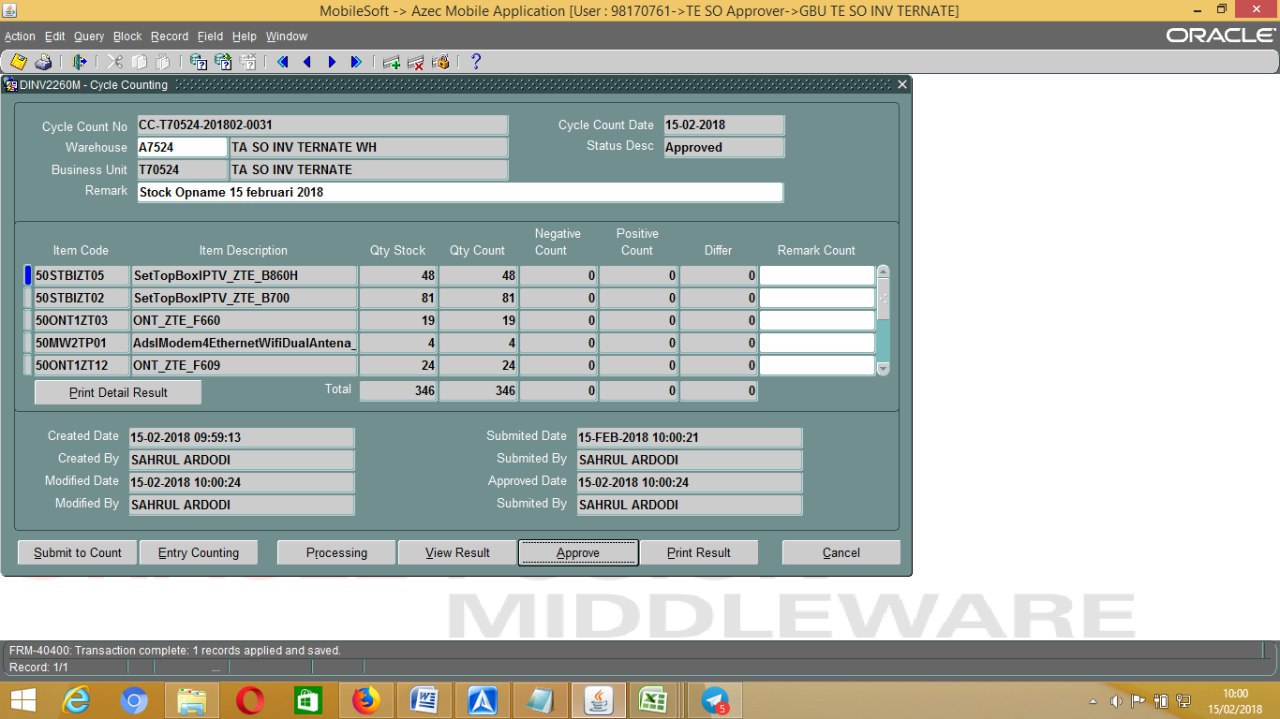1280x719 pixels.
Task: Click the Warehouse code field A7524
Action: coord(182,148)
